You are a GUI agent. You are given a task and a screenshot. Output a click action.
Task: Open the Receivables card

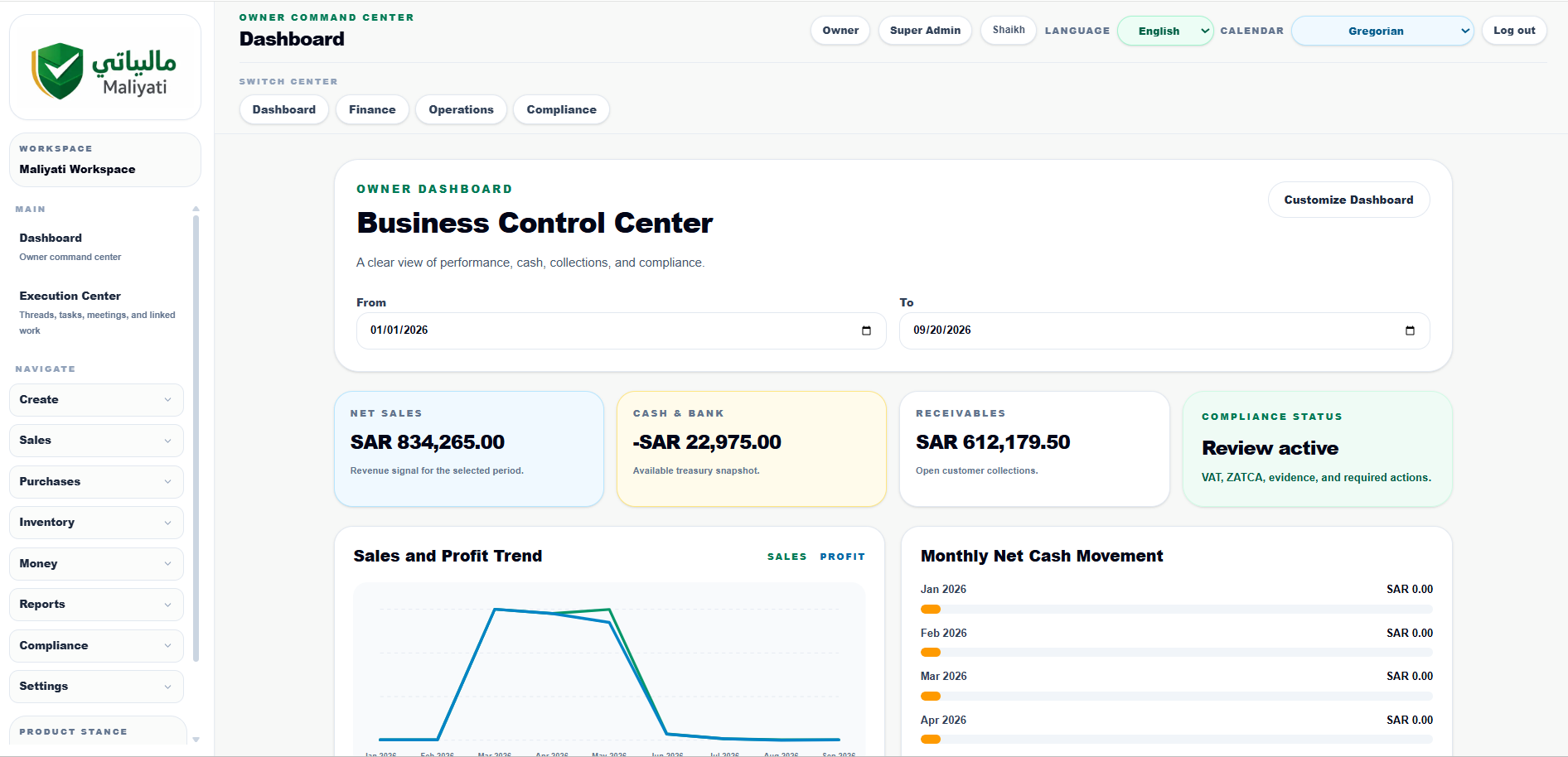point(1034,449)
